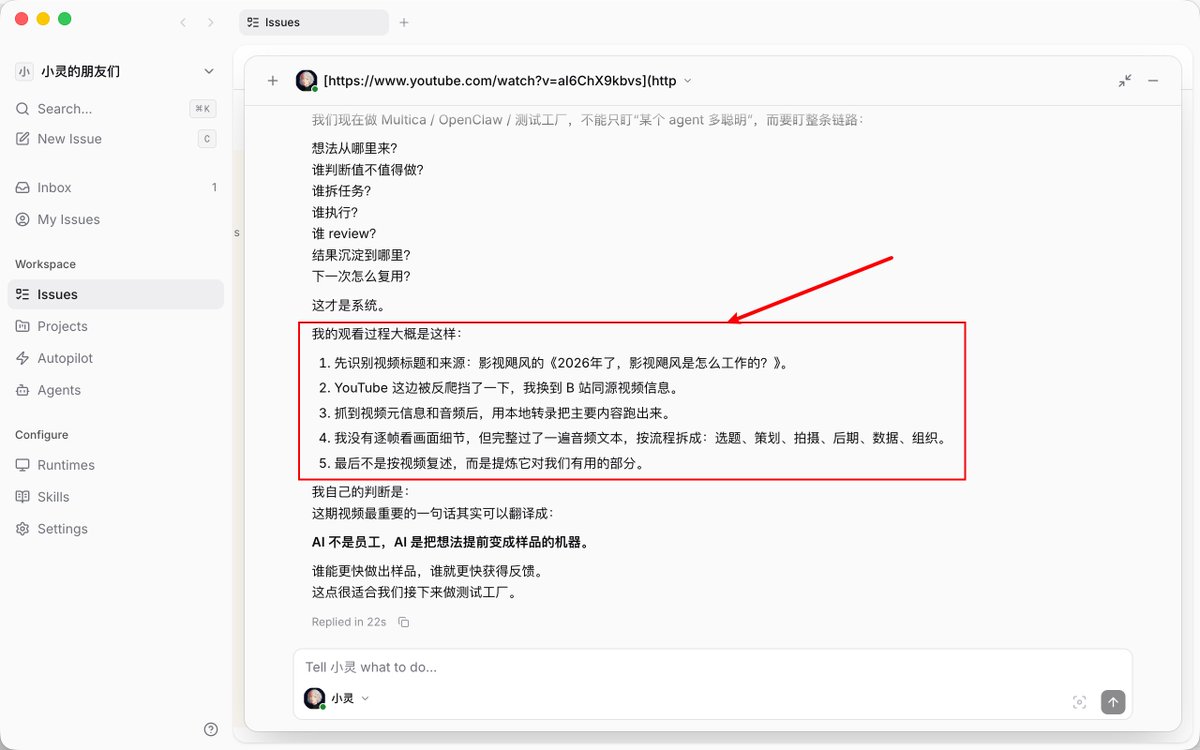Viewport: 1200px width, 750px height.
Task: Navigate back with left arrow
Action: (183, 22)
